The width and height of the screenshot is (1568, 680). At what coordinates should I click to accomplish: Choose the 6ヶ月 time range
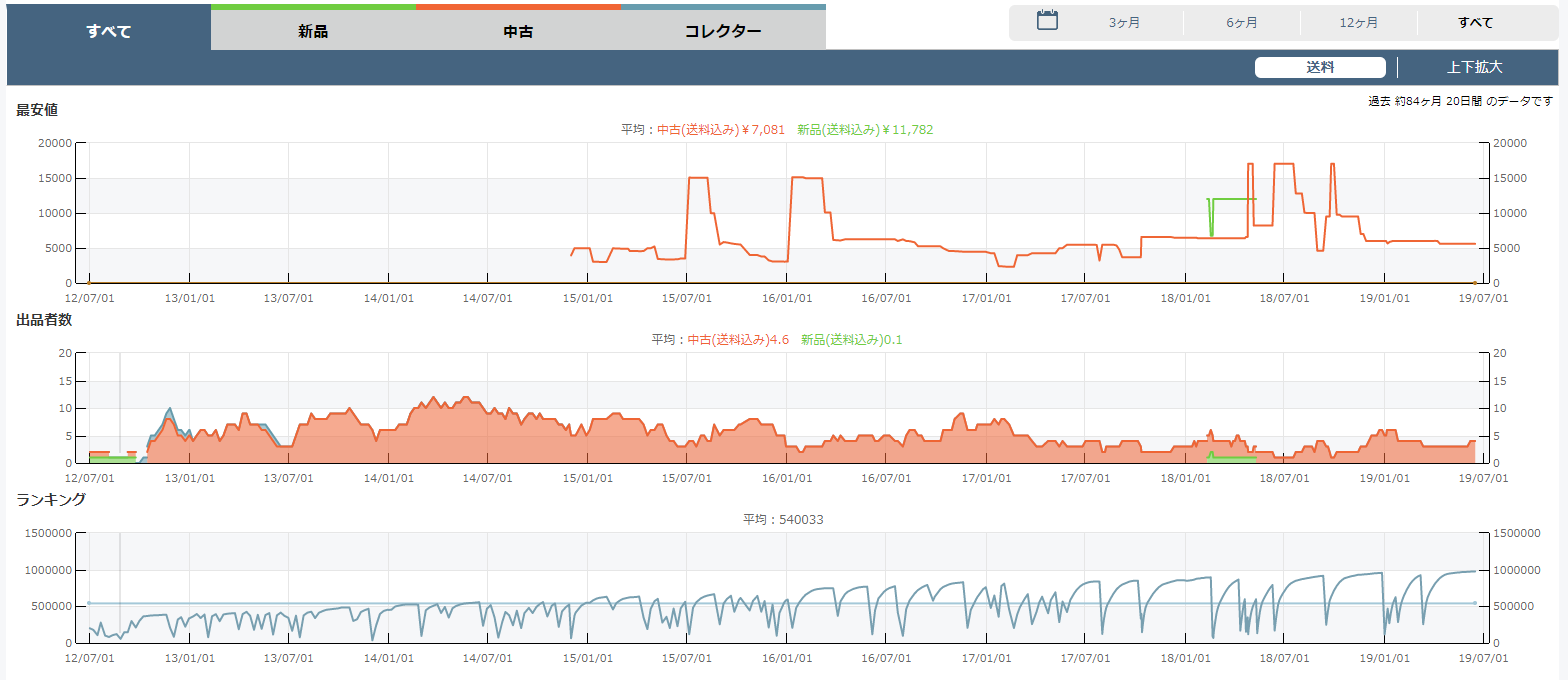click(x=1242, y=23)
